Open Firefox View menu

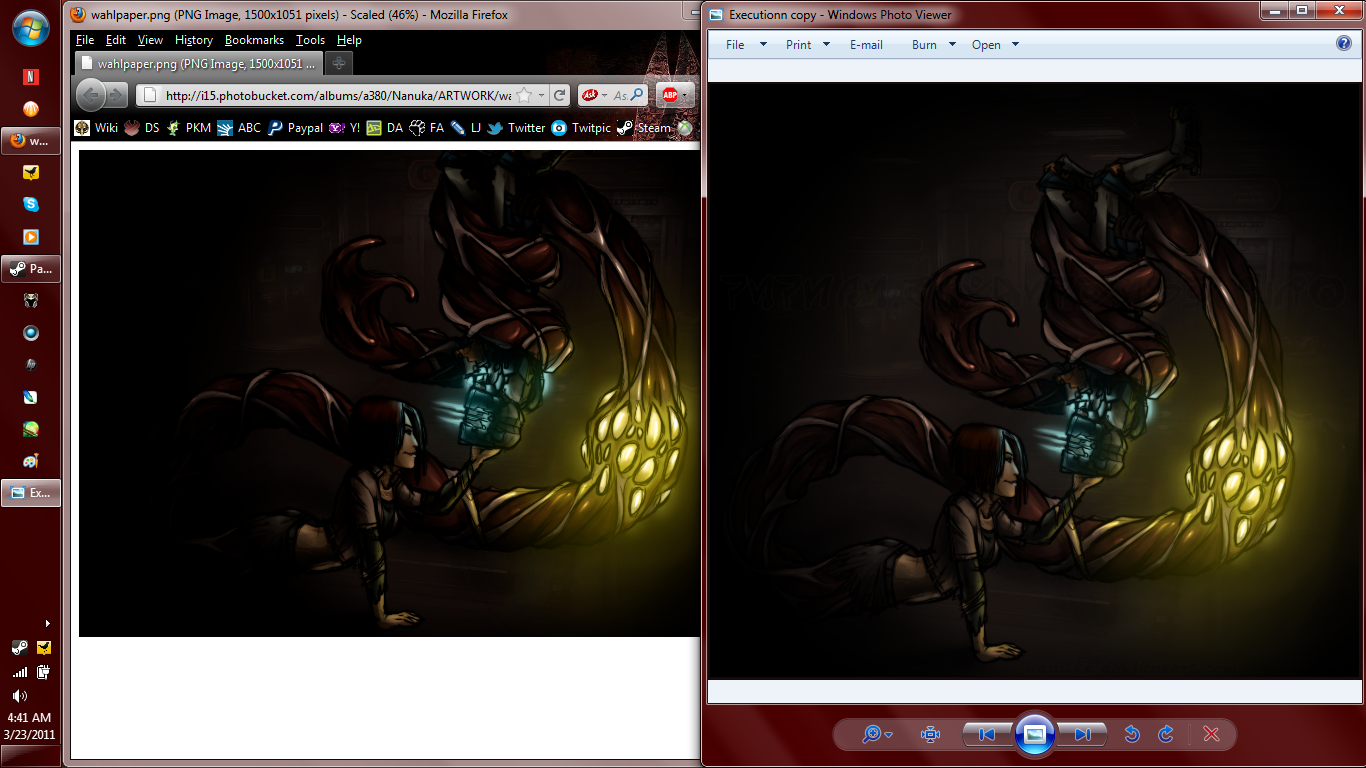(x=150, y=40)
